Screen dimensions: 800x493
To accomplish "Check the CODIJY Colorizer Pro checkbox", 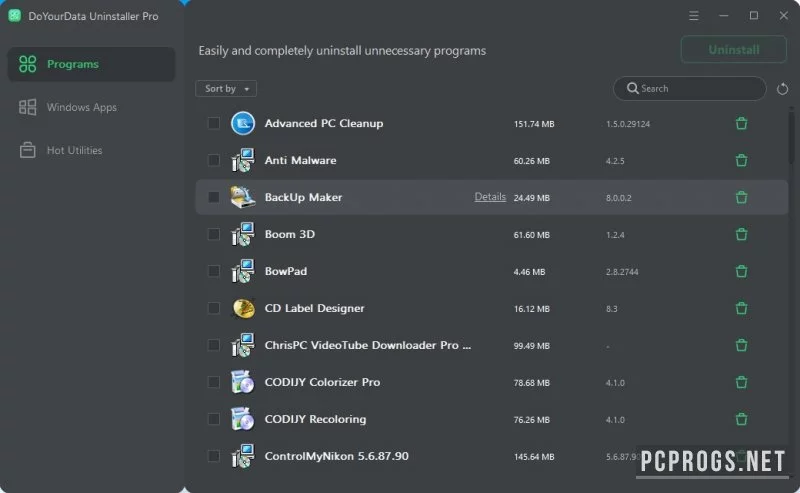I will pyautogui.click(x=214, y=382).
